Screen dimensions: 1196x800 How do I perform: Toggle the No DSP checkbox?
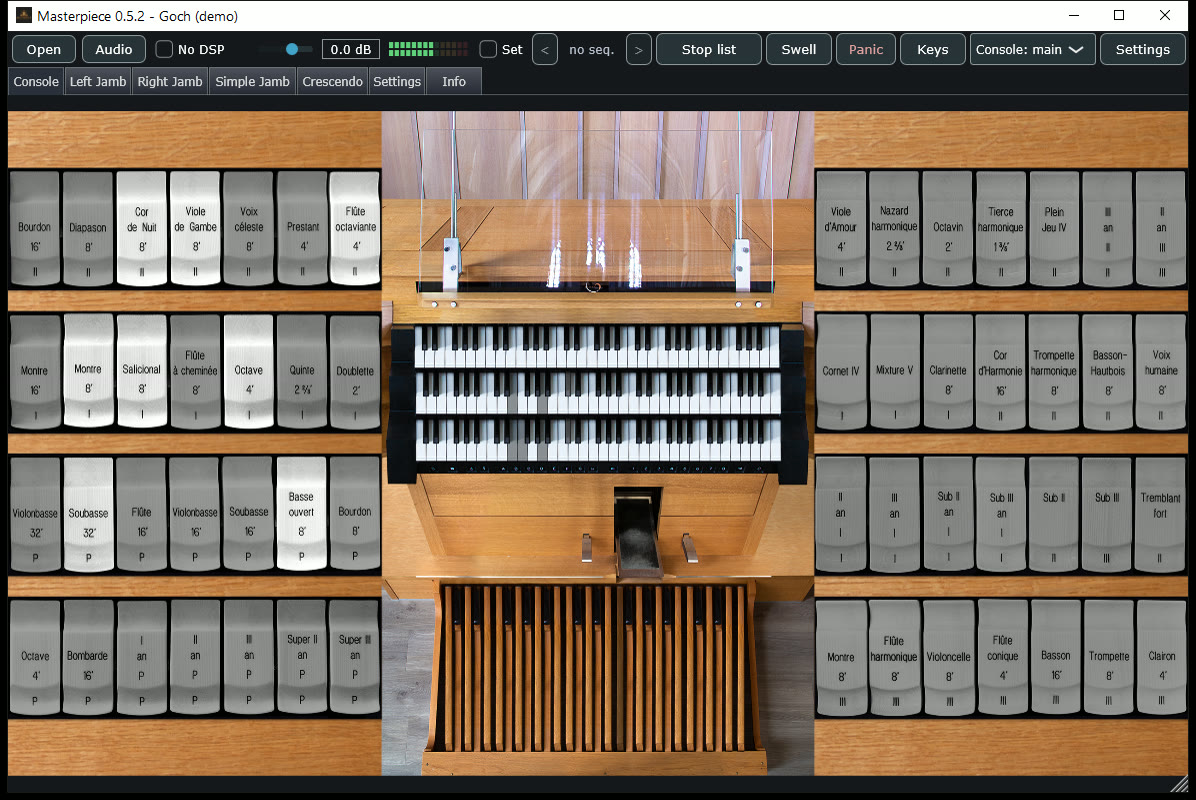tap(164, 50)
